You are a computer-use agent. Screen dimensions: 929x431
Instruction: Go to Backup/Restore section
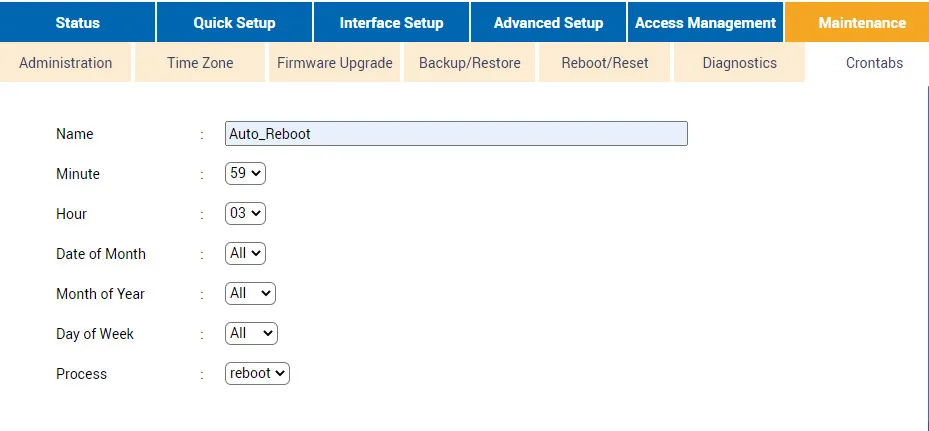[470, 63]
